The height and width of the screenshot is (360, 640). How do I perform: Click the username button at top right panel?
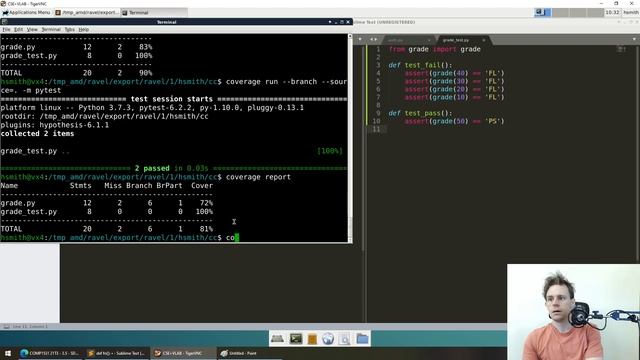(x=631, y=13)
